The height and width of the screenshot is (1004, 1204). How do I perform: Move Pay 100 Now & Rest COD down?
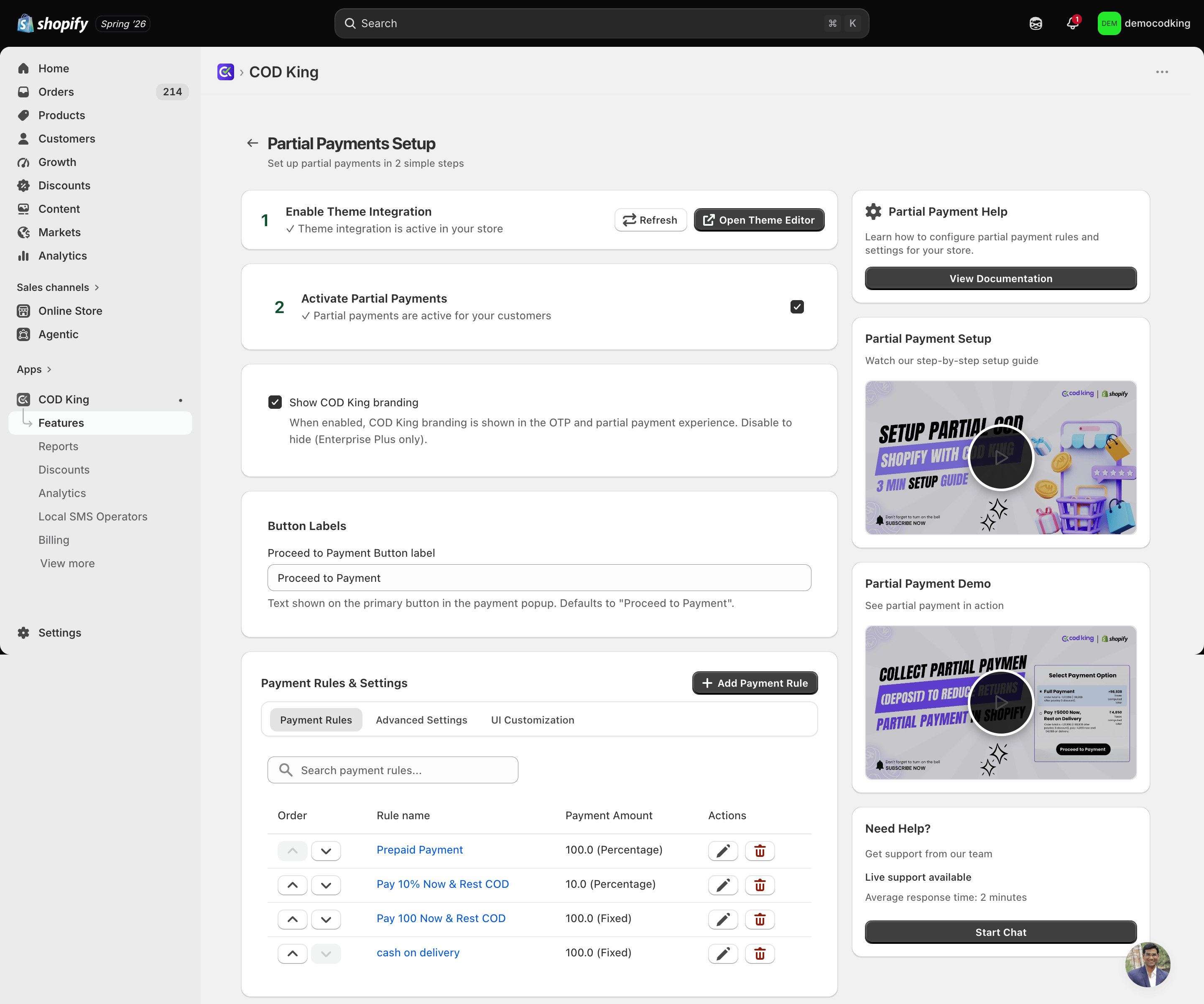pyautogui.click(x=326, y=920)
